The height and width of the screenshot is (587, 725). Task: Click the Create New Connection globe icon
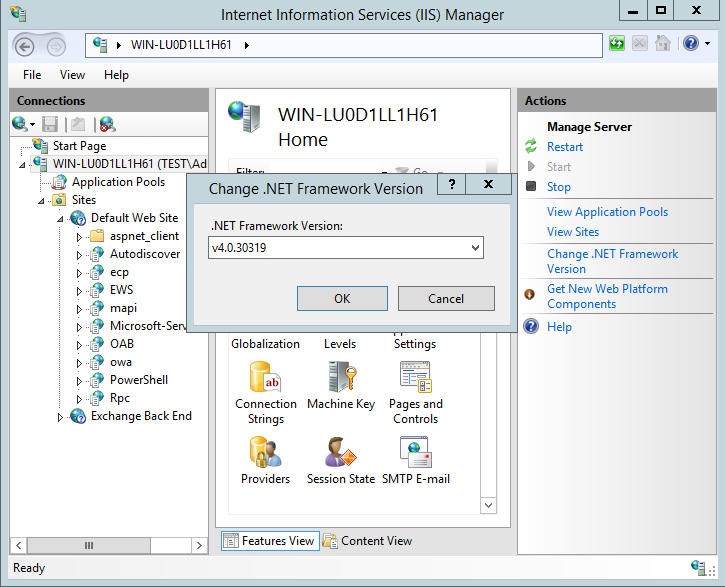tap(20, 124)
